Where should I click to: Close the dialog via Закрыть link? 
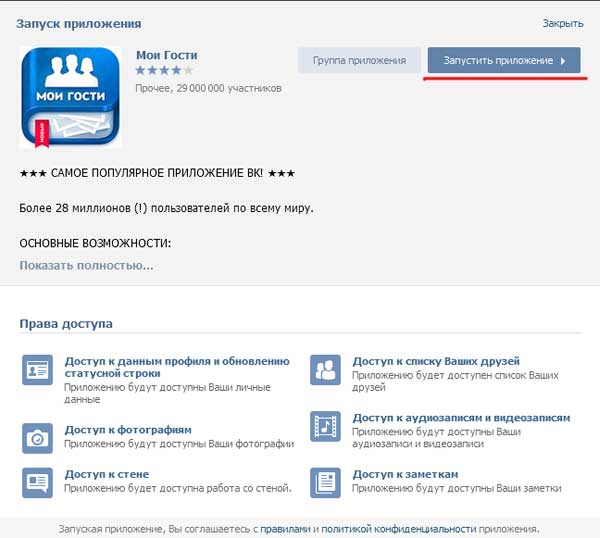(562, 23)
